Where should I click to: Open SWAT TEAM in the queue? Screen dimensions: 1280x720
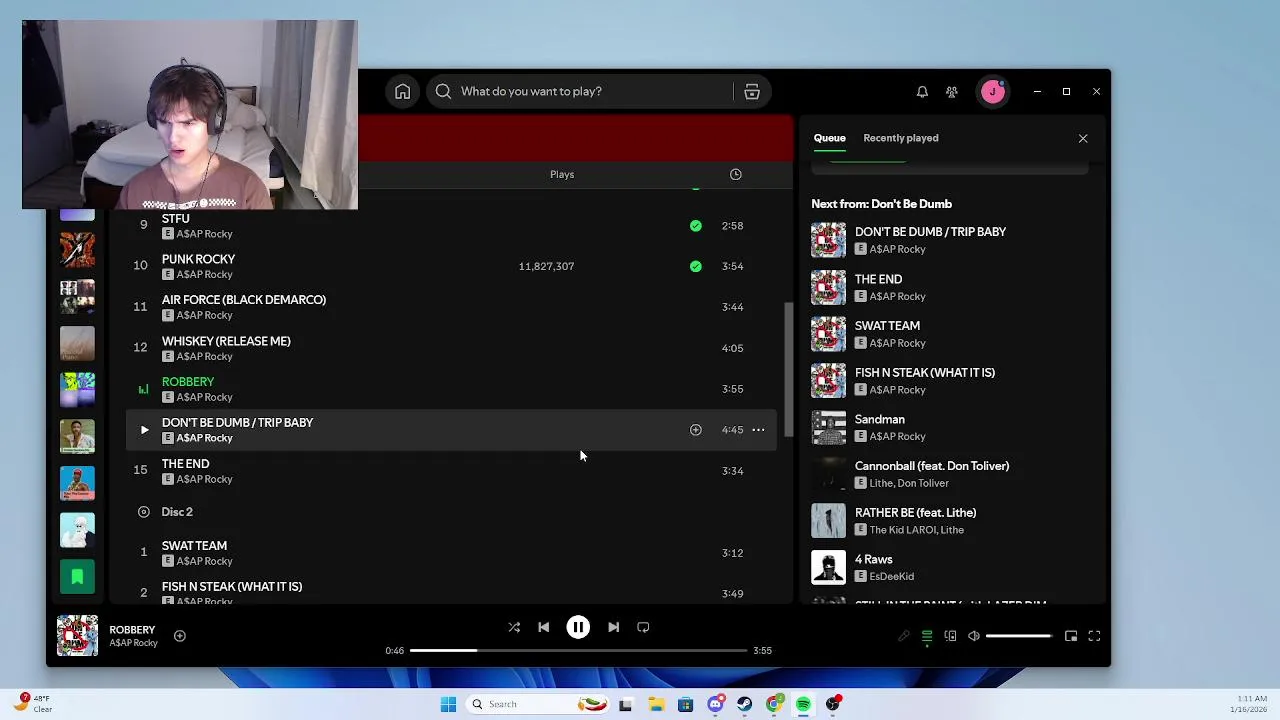(x=950, y=335)
